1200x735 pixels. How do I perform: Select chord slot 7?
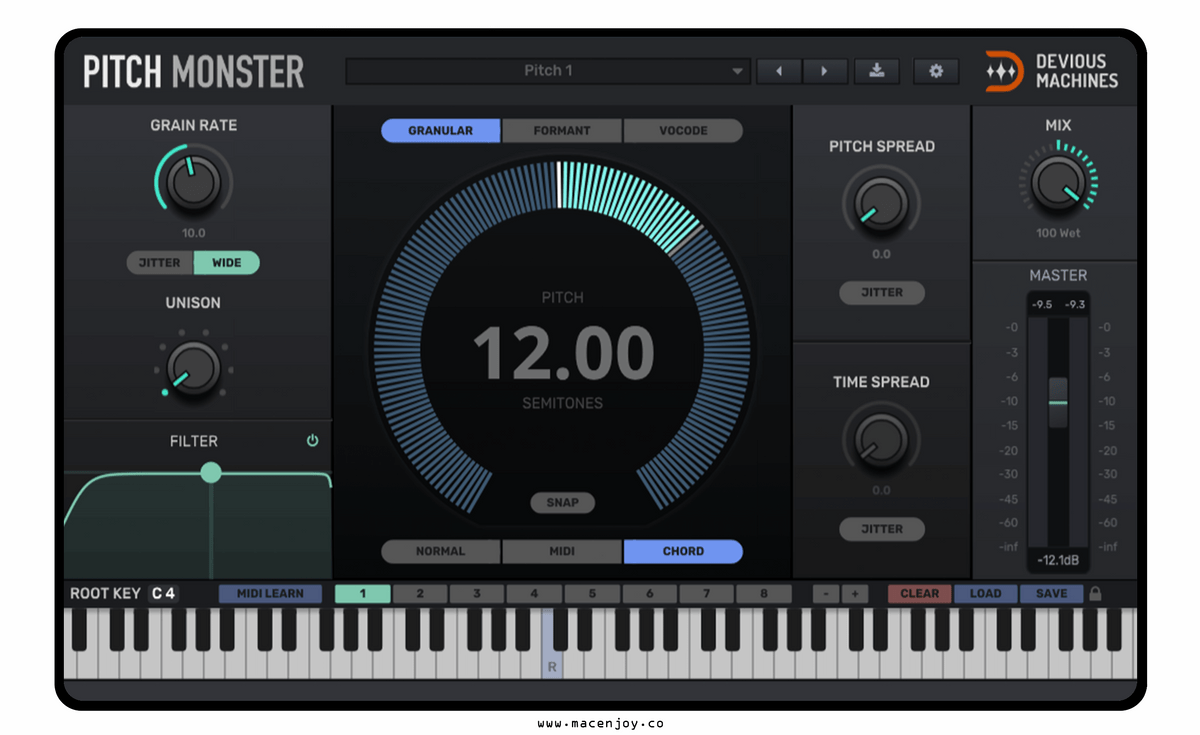(x=706, y=593)
